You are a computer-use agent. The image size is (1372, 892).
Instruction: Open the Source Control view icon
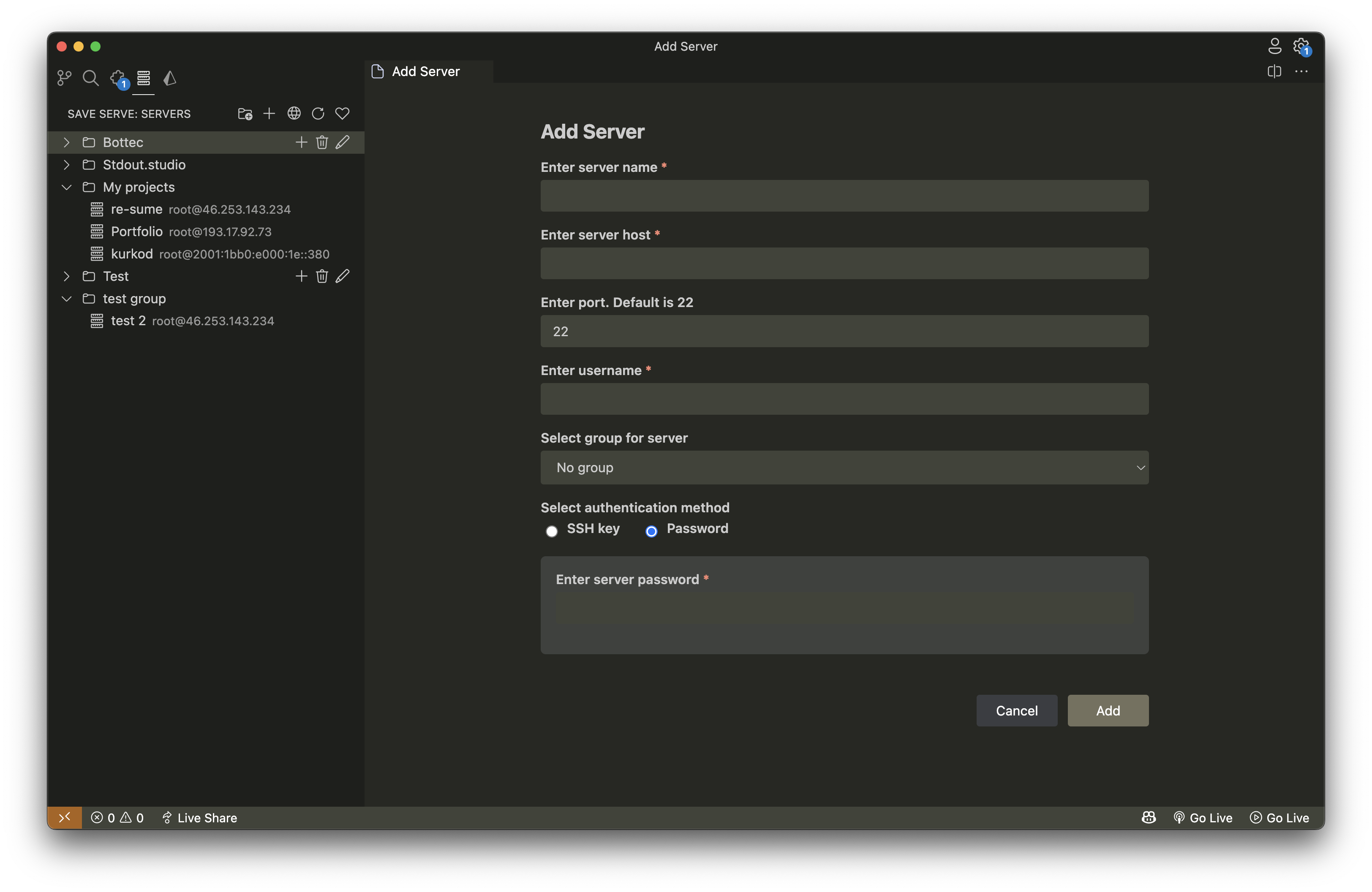click(64, 78)
